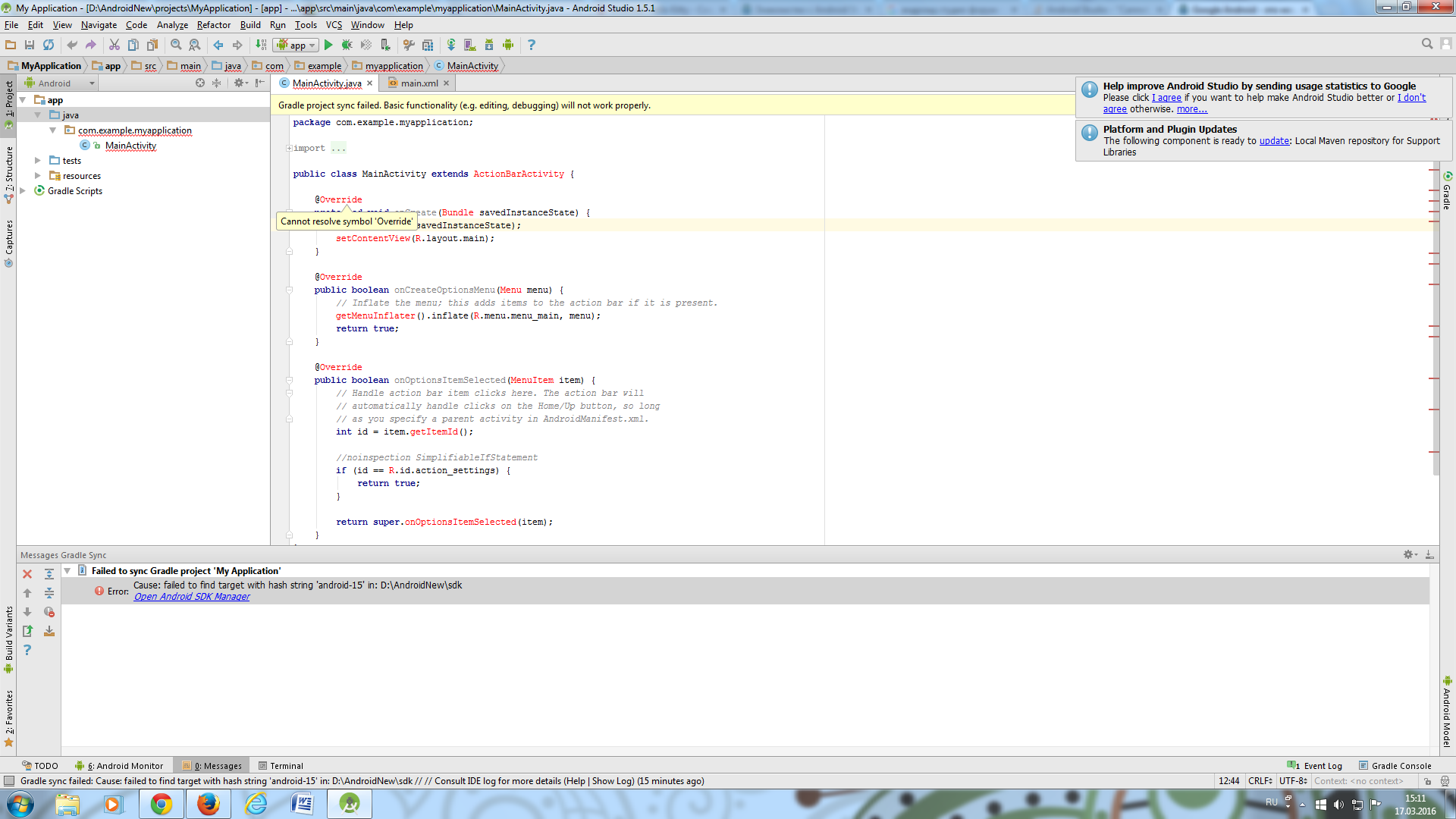The image size is (1456, 819).
Task: Switch to the main.xml editor tab
Action: (x=419, y=83)
